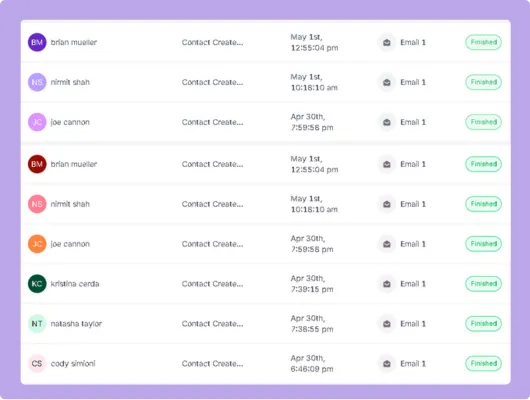The height and width of the screenshot is (400, 530).
Task: Click Contact Create... in kristina cerda's row
Action: point(212,284)
